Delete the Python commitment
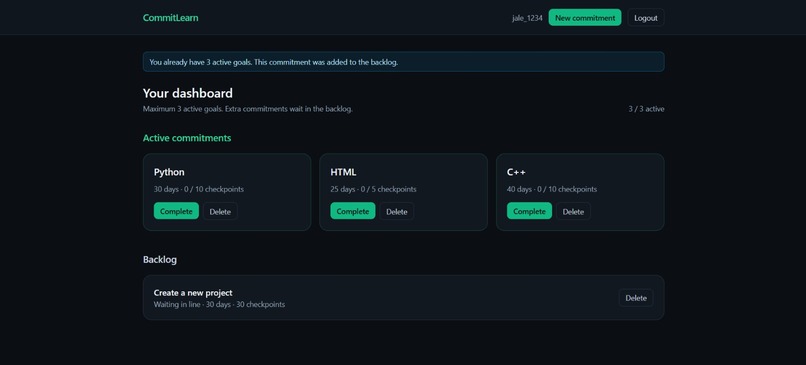 [x=220, y=211]
